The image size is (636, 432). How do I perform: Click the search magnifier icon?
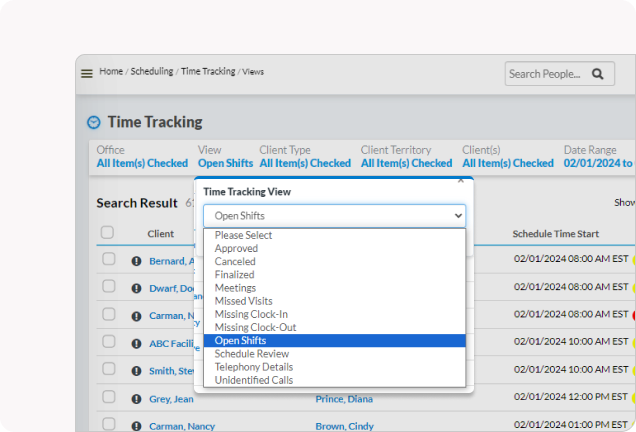pos(598,74)
